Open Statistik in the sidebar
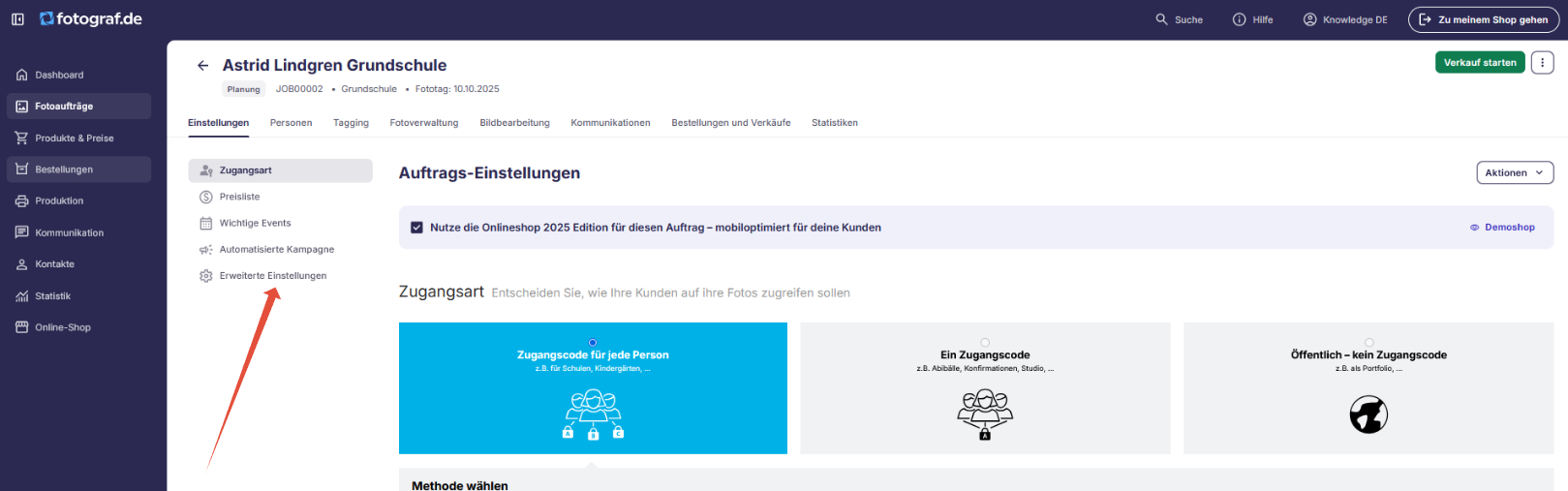The height and width of the screenshot is (491, 1568). tap(78, 296)
